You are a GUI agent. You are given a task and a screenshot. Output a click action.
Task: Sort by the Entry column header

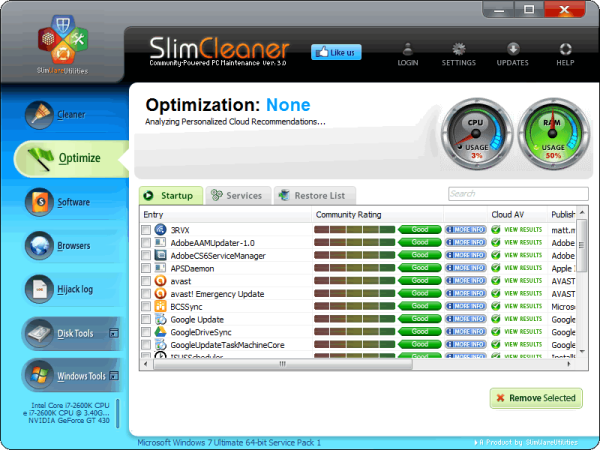(x=226, y=215)
